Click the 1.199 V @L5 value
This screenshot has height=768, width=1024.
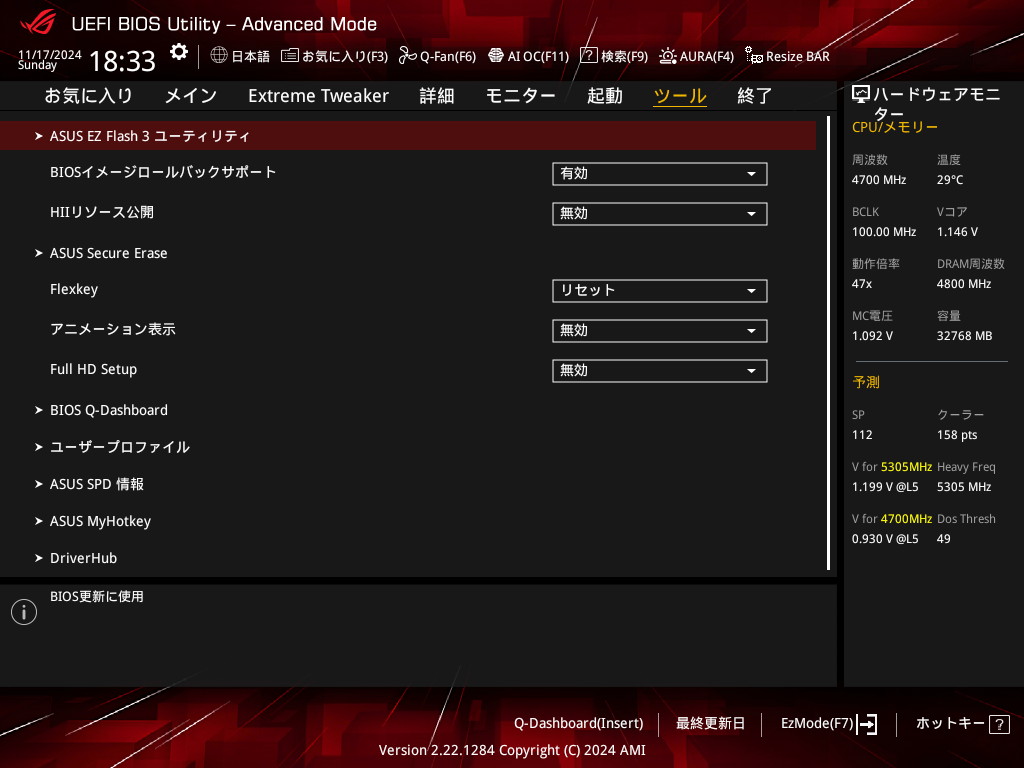point(885,487)
